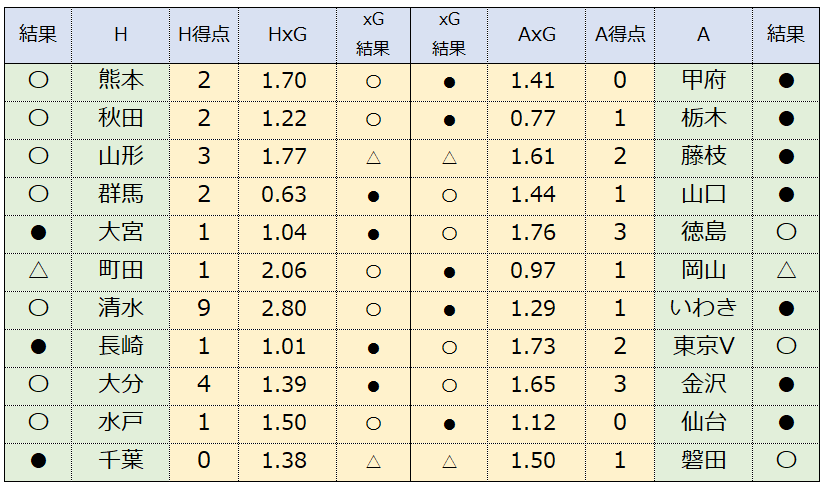
Task: Click the 水戸 home team cell
Action: (121, 422)
